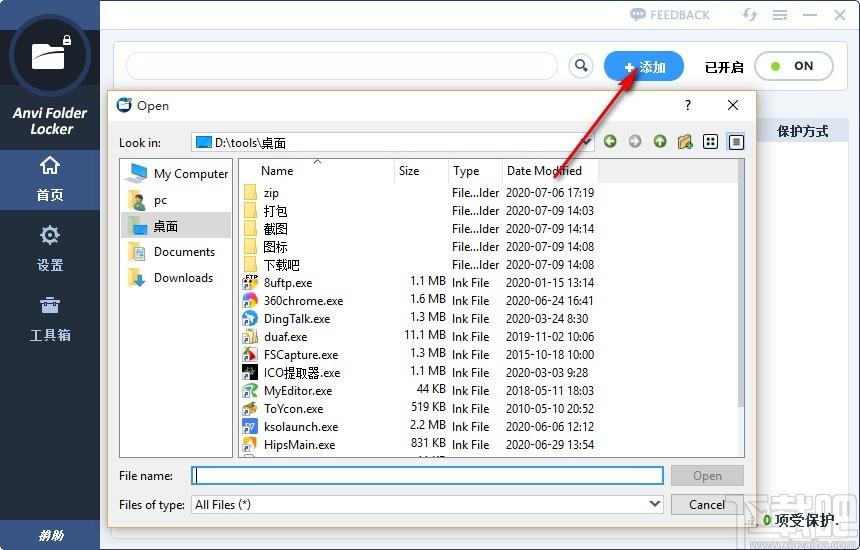Select the 下载吧 folder
This screenshot has height=550, width=860.
click(281, 265)
